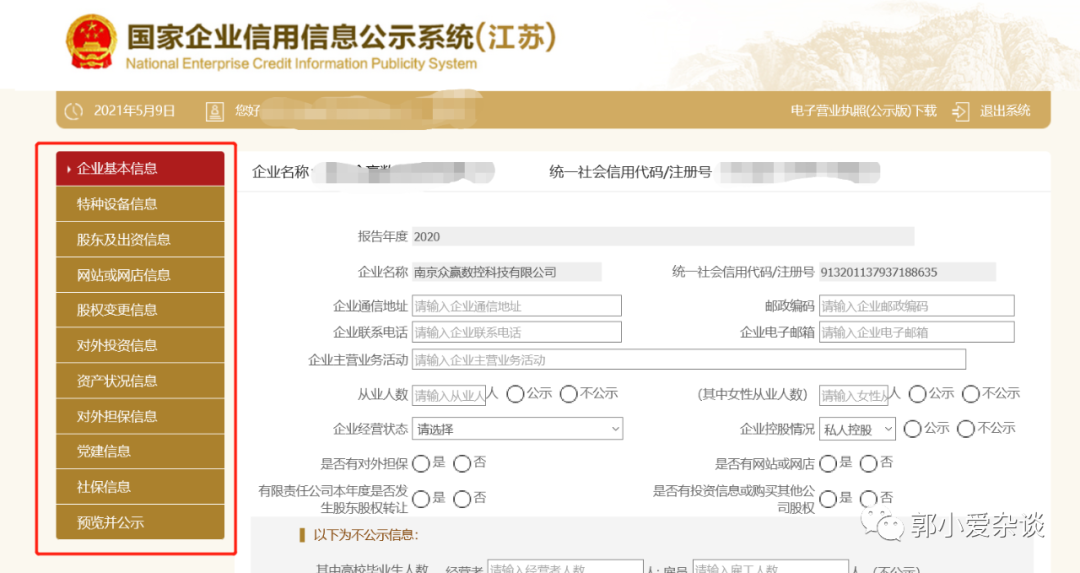Select 公示 radio for 从业人数
This screenshot has width=1080, height=573.
point(515,394)
